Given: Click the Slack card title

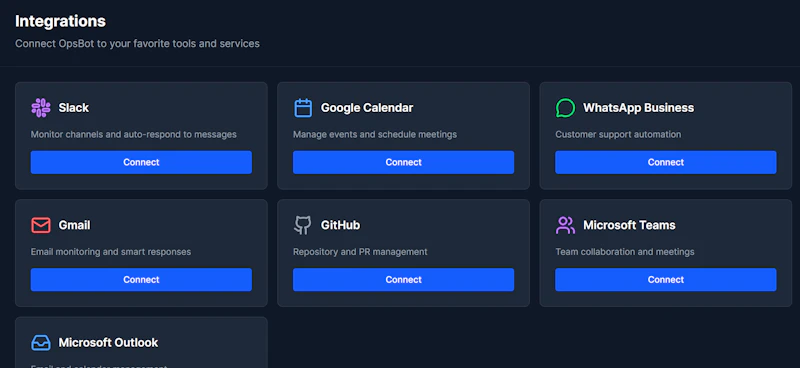Looking at the screenshot, I should click(73, 108).
